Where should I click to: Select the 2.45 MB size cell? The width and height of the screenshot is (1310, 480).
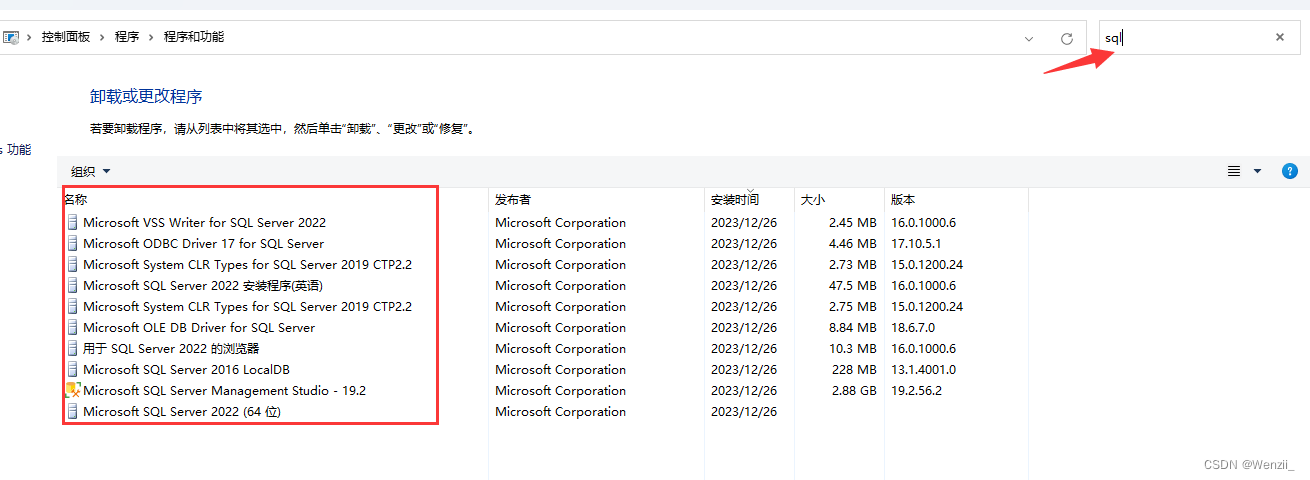853,223
